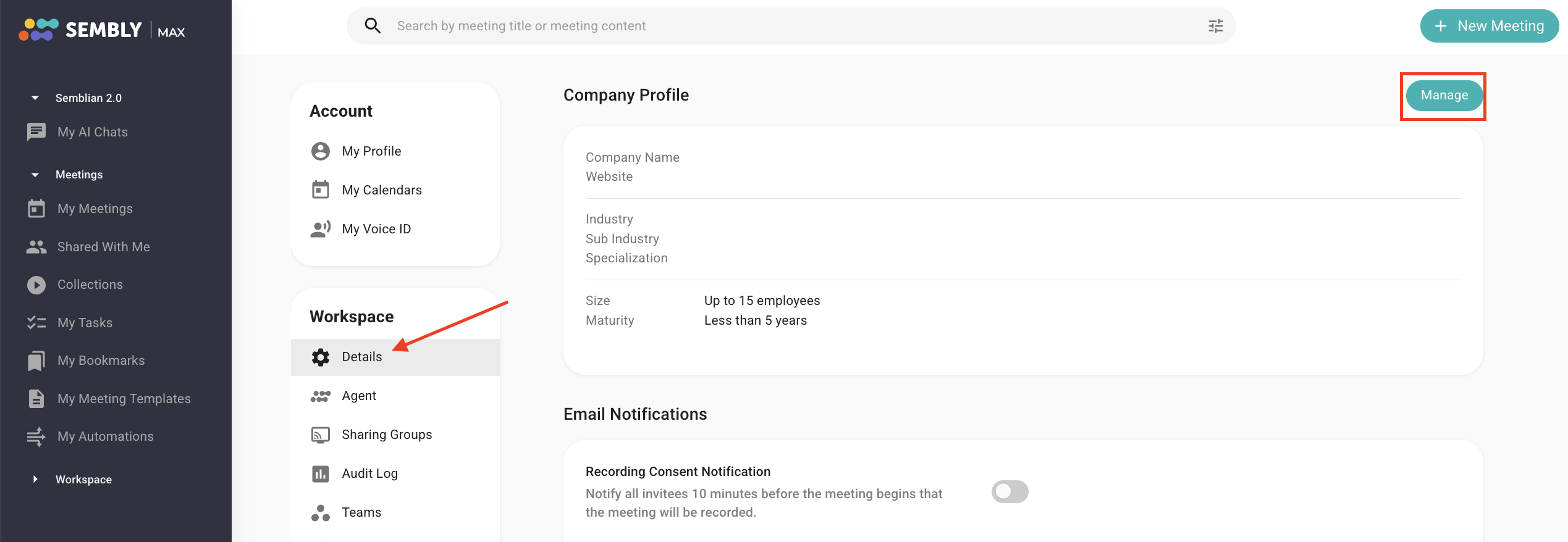This screenshot has height=542, width=1568.
Task: Collapse the Semblian 2.0 section
Action: 35,98
